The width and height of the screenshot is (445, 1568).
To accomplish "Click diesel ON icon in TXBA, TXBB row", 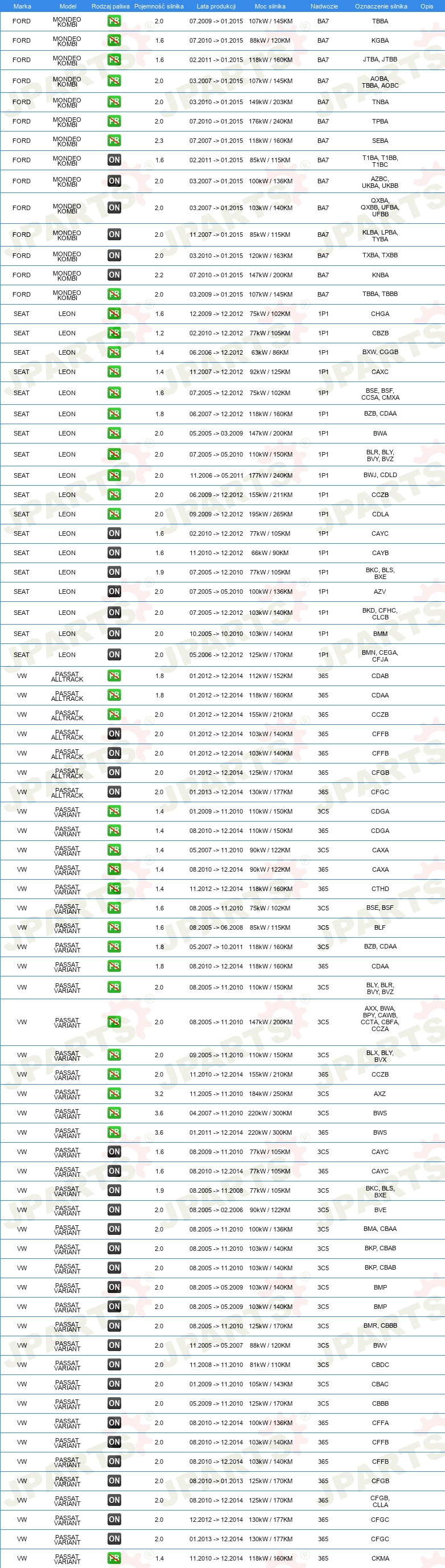I will (x=114, y=256).
